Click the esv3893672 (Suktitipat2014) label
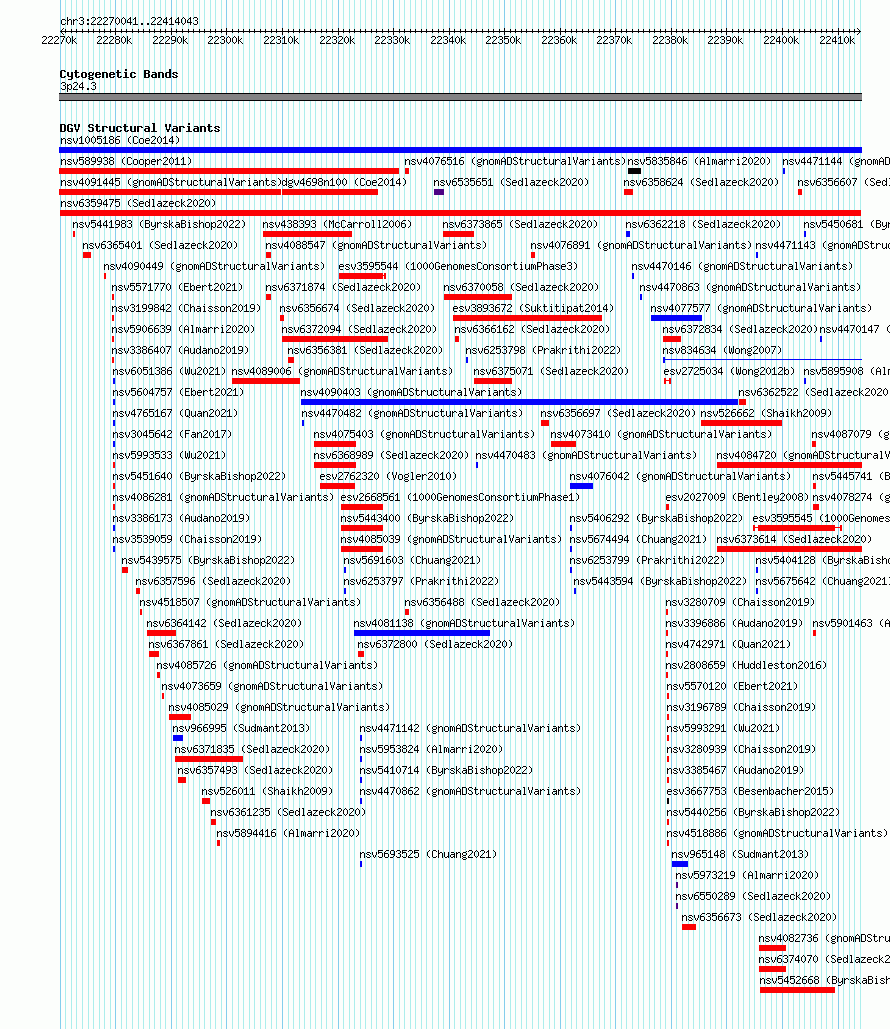The image size is (890, 1029). (x=533, y=308)
